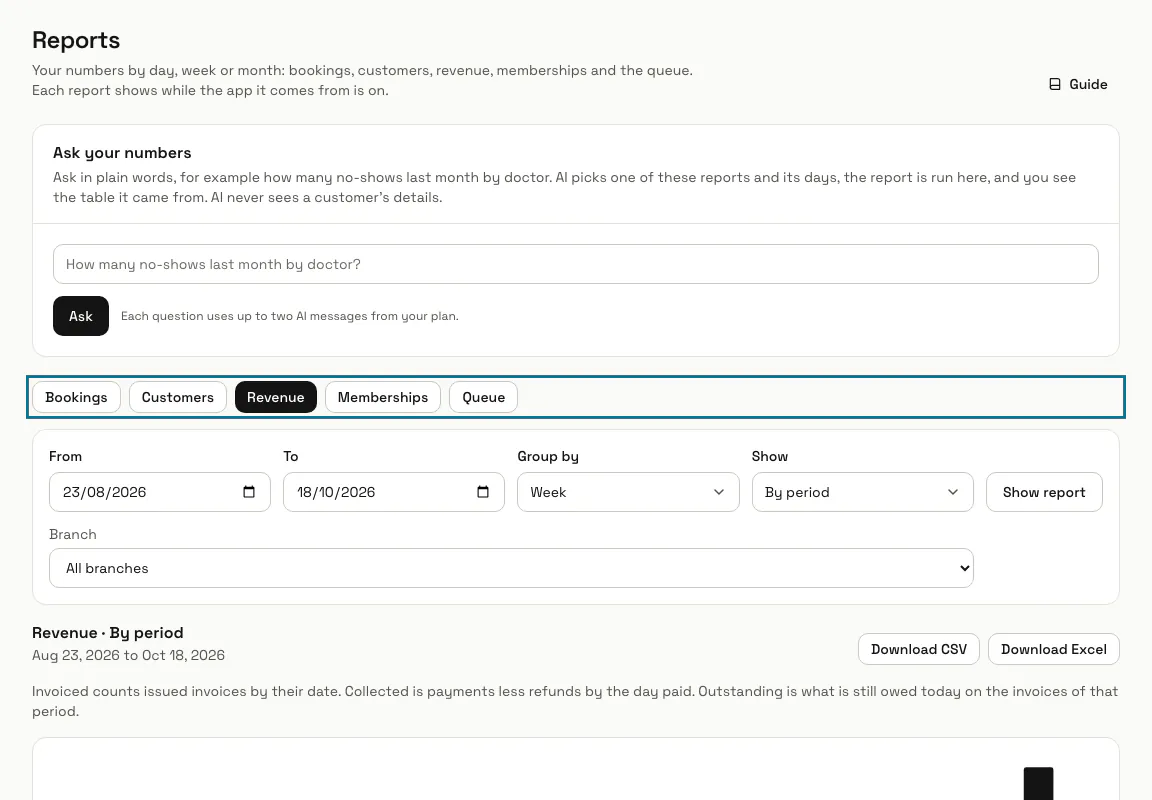This screenshot has height=800, width=1152.
Task: Click the AI messages plan note
Action: [289, 316]
